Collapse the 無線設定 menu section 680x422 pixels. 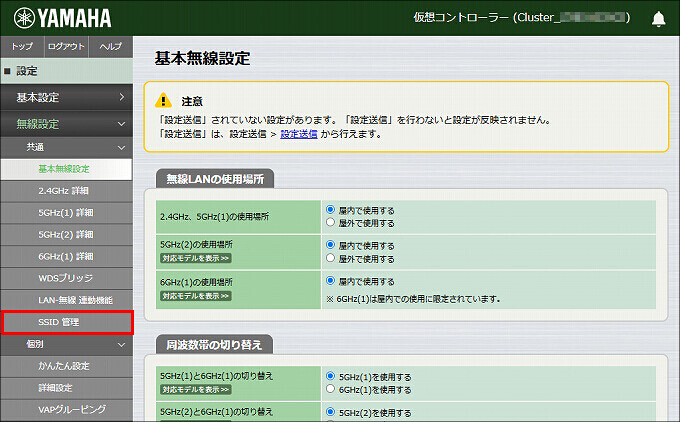click(67, 124)
